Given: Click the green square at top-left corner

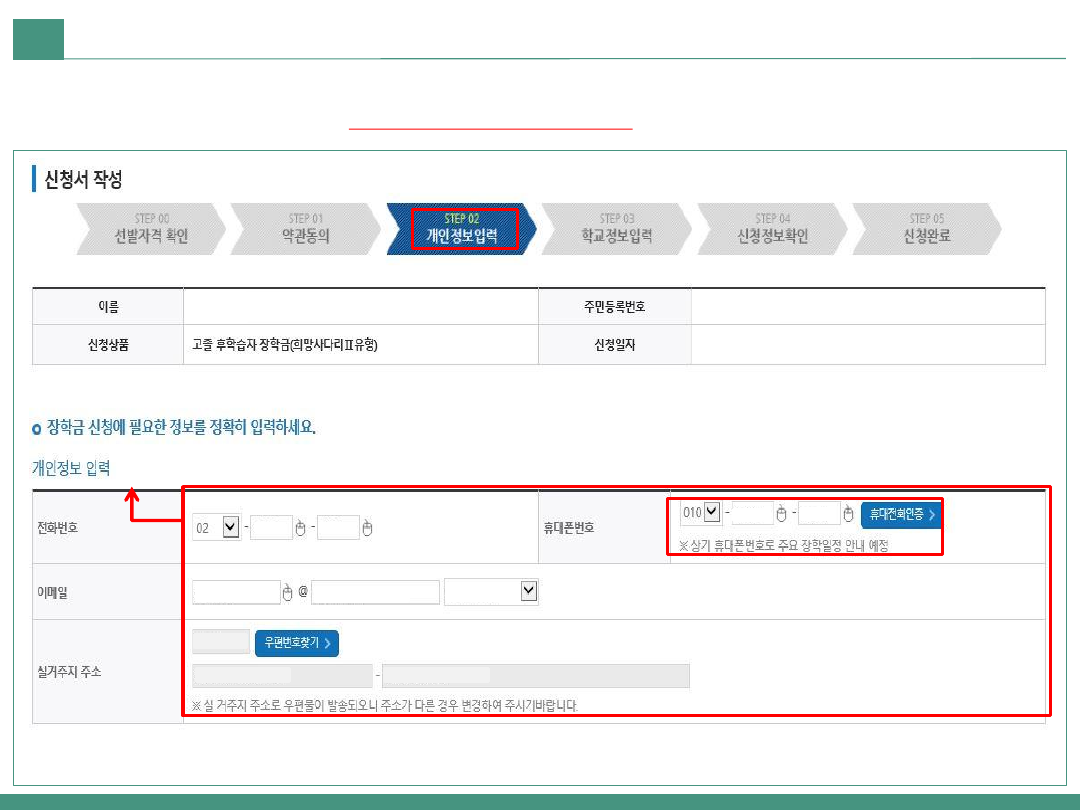Looking at the screenshot, I should click(38, 40).
